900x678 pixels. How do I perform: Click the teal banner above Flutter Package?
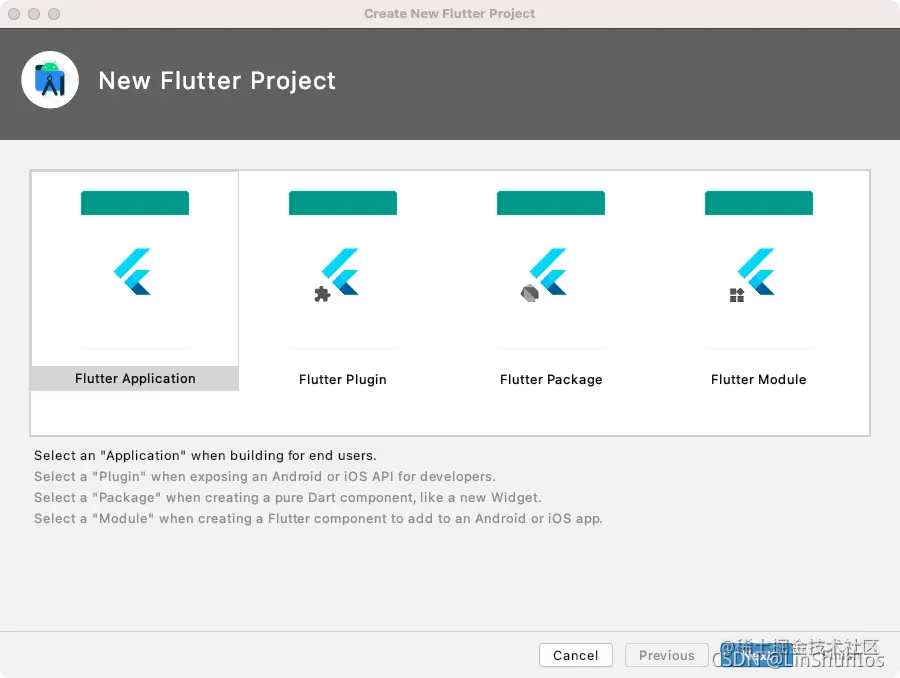(x=551, y=203)
